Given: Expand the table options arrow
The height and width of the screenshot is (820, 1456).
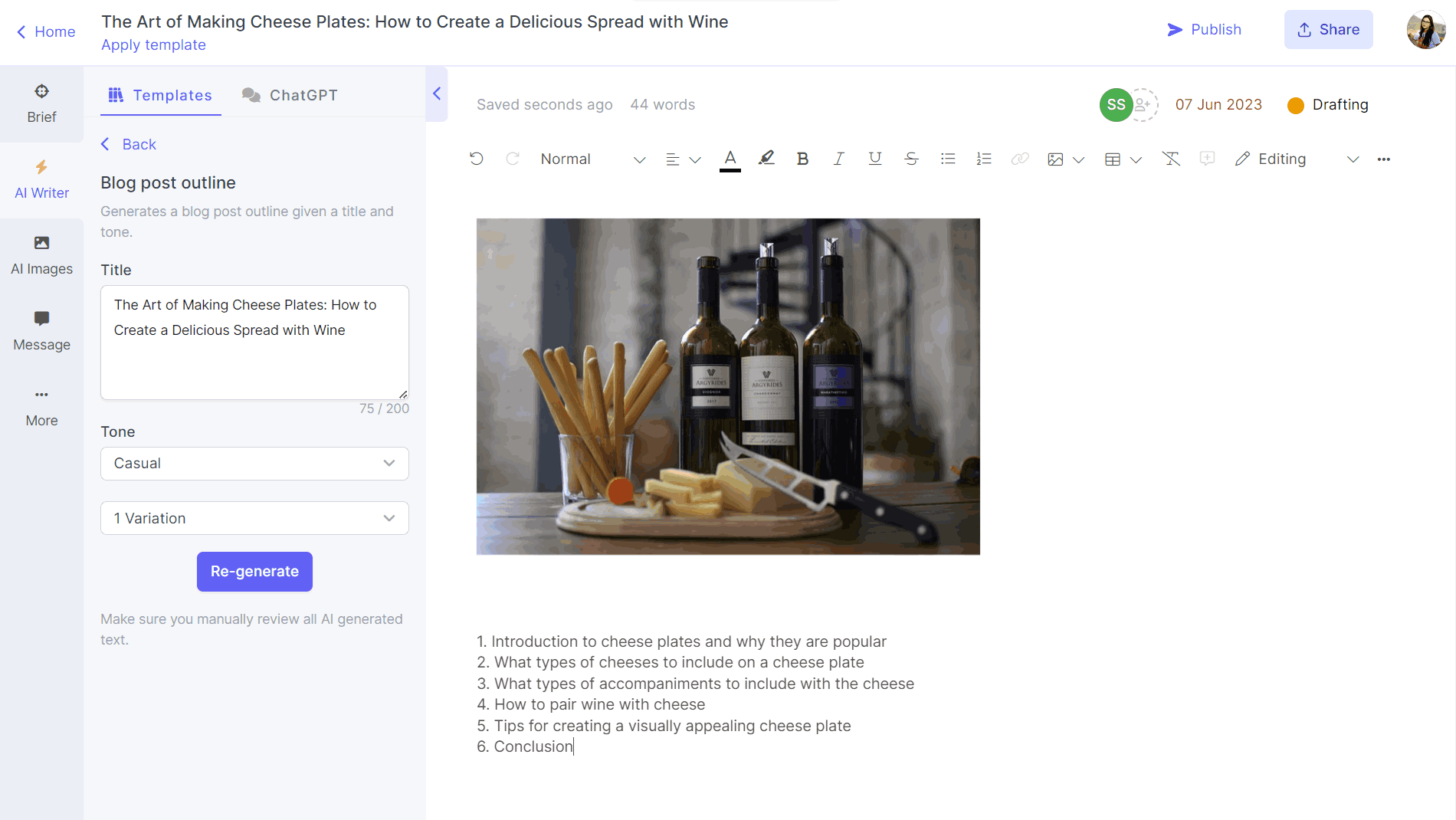Looking at the screenshot, I should (x=1136, y=159).
